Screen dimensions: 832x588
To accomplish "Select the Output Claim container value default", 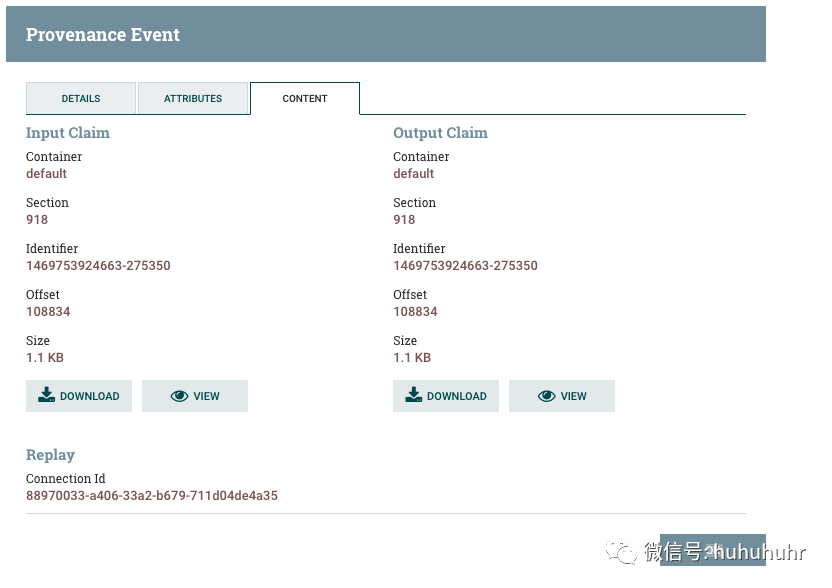I will [413, 174].
